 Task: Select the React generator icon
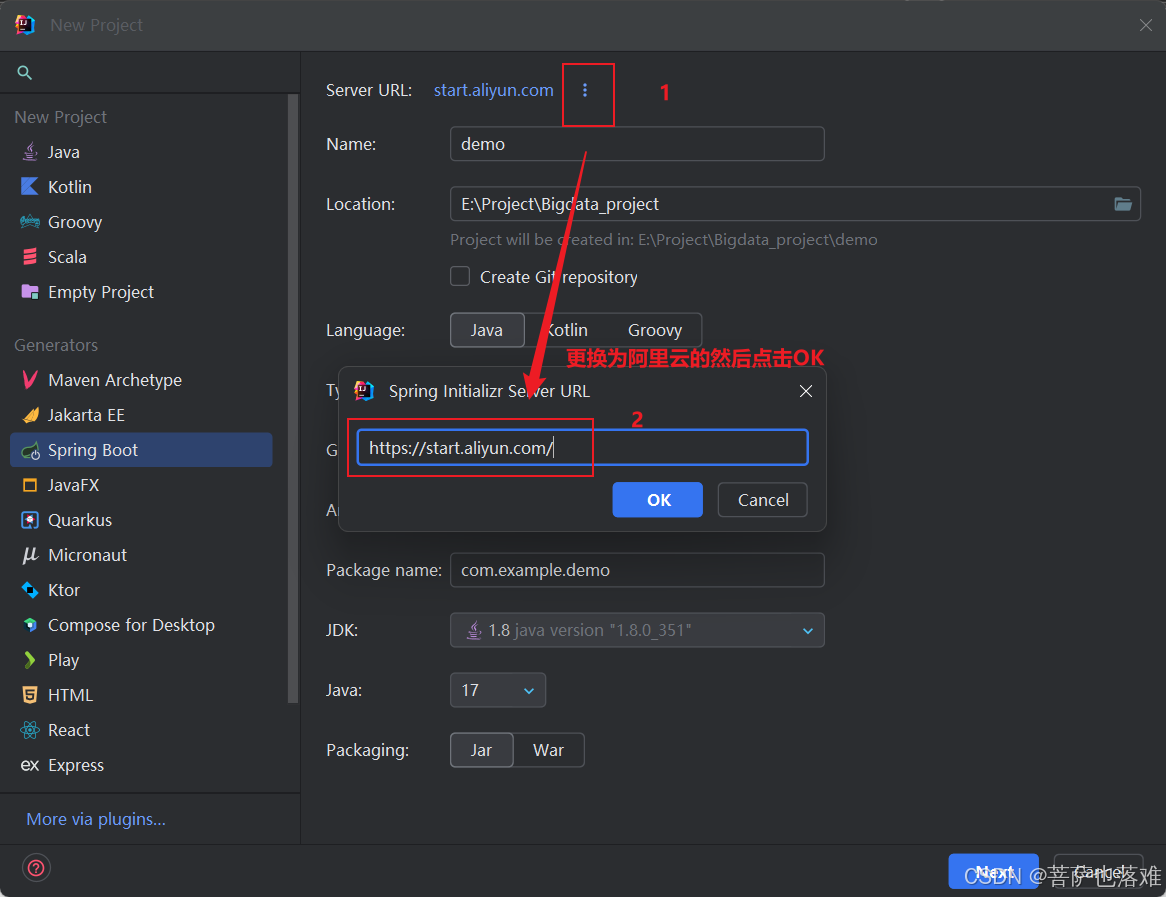[30, 730]
